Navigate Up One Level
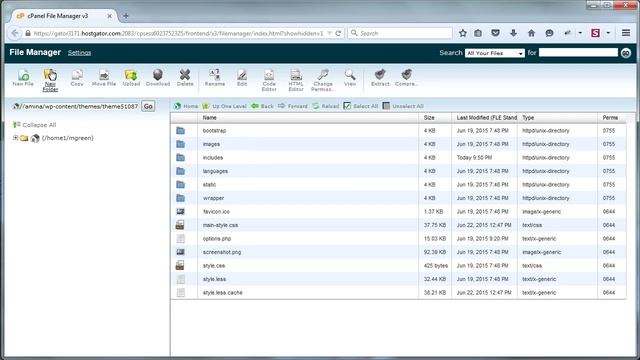This screenshot has width=640, height=360. click(224, 106)
